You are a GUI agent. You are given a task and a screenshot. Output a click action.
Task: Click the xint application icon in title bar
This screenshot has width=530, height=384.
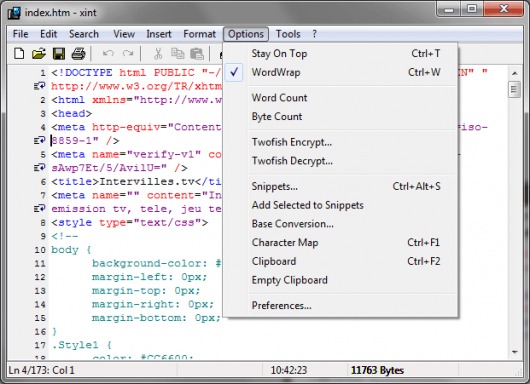(14, 13)
